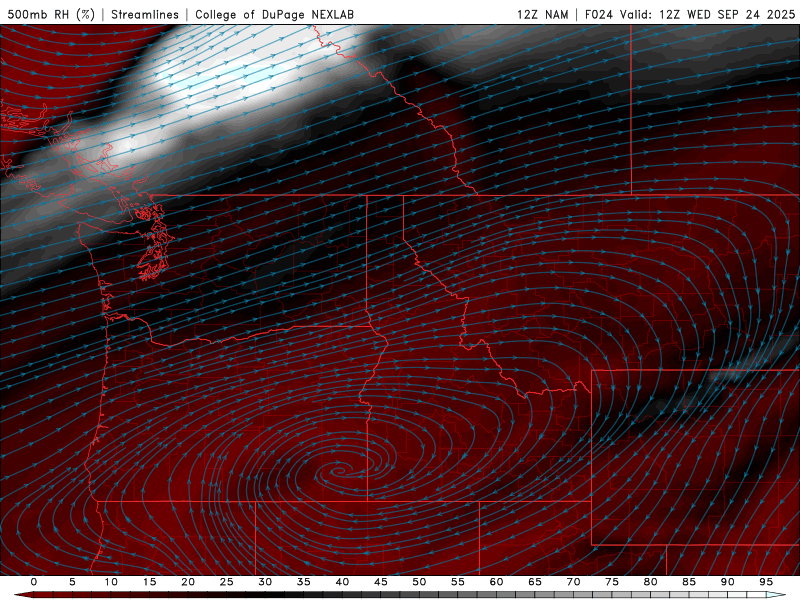The width and height of the screenshot is (800, 600).
Task: Click the "45" colorbar scale label
Action: tap(381, 582)
